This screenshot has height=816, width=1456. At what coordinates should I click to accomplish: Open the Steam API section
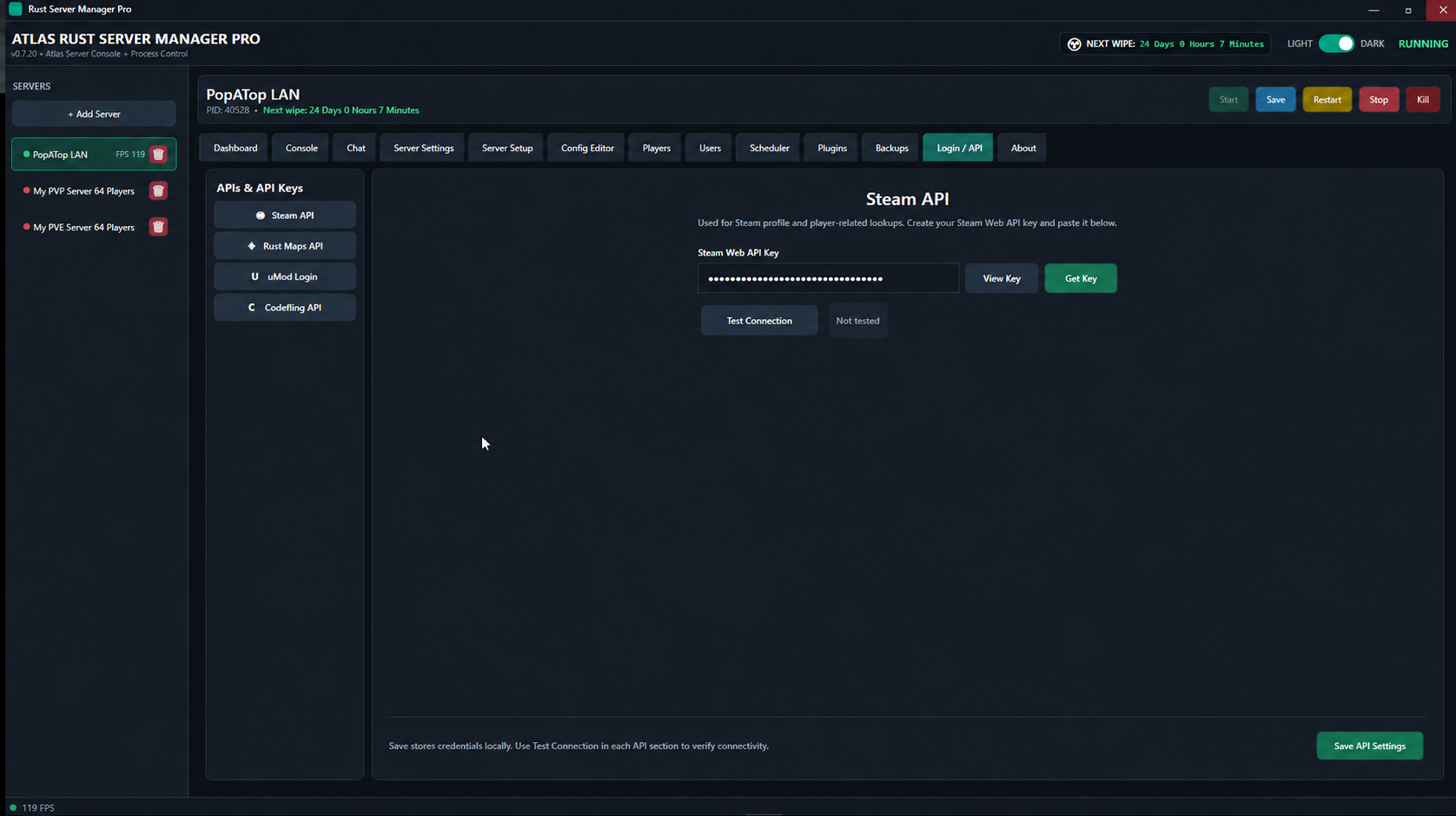pos(285,216)
